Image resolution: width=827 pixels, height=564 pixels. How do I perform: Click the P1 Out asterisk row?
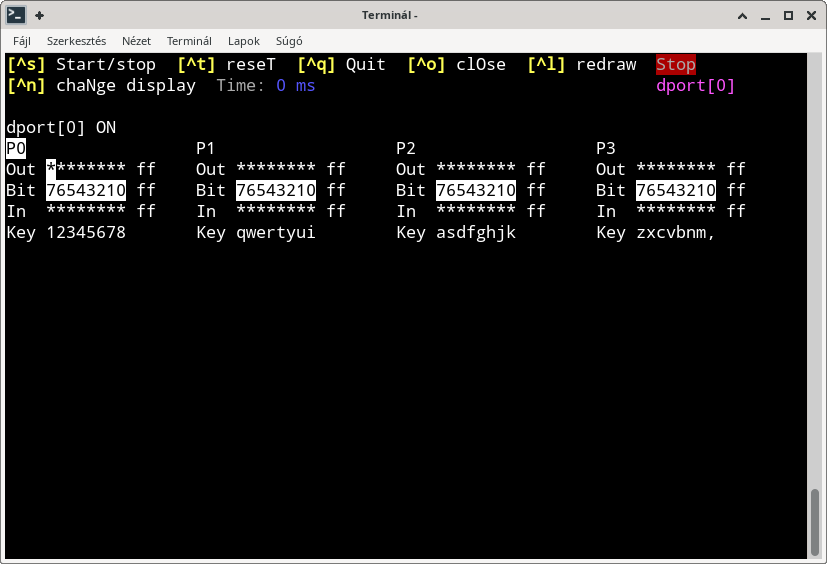pyautogui.click(x=276, y=169)
